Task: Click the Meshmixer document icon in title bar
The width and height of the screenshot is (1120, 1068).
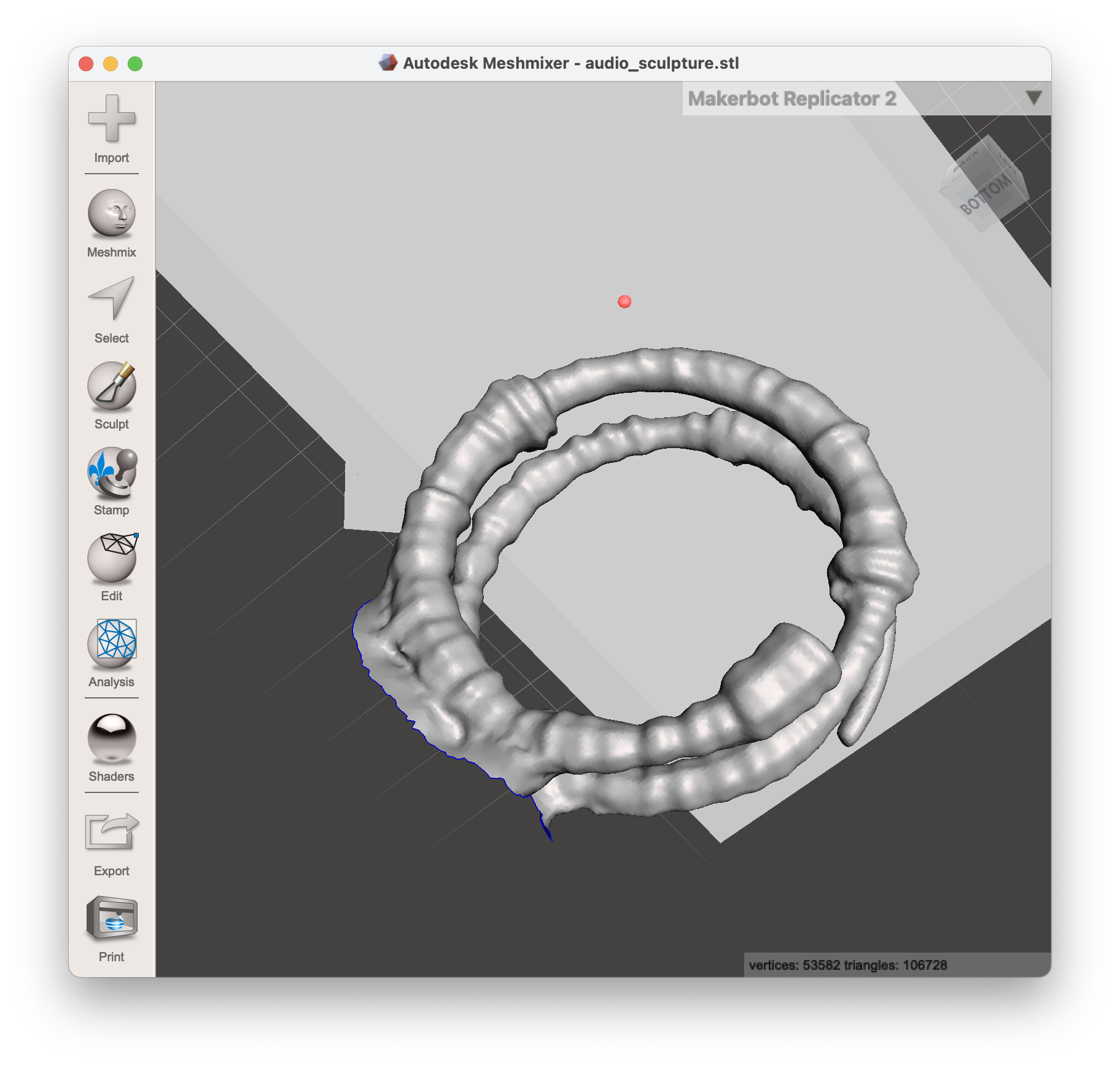Action: pyautogui.click(x=388, y=63)
